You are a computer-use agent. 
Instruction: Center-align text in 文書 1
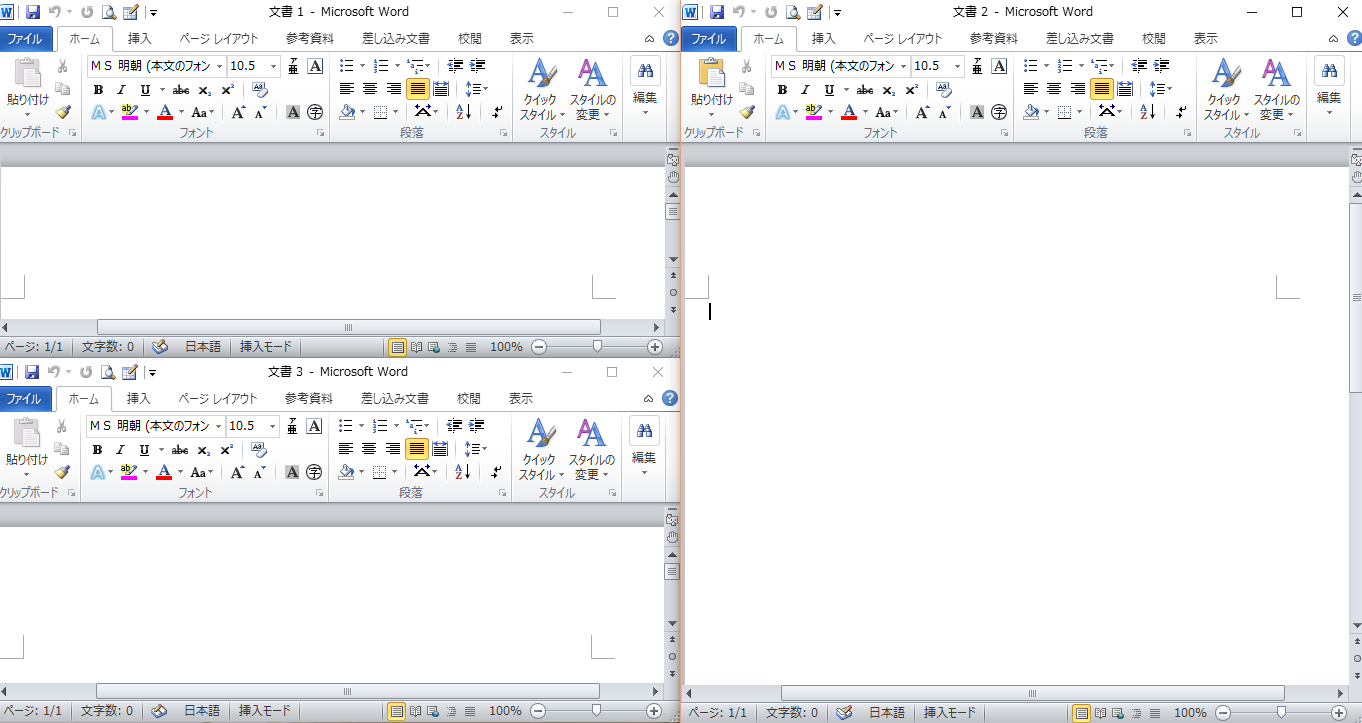coord(370,89)
